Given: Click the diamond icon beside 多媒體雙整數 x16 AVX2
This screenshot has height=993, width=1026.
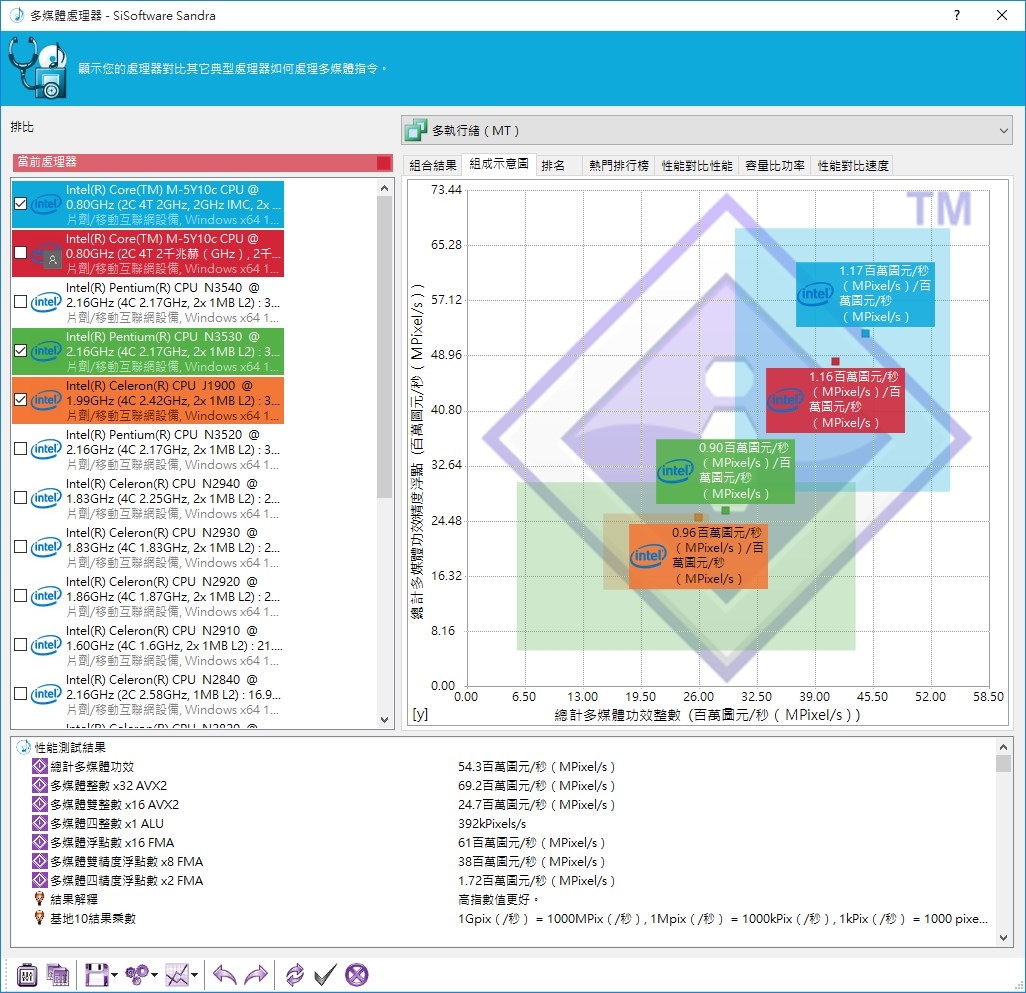Looking at the screenshot, I should point(39,804).
